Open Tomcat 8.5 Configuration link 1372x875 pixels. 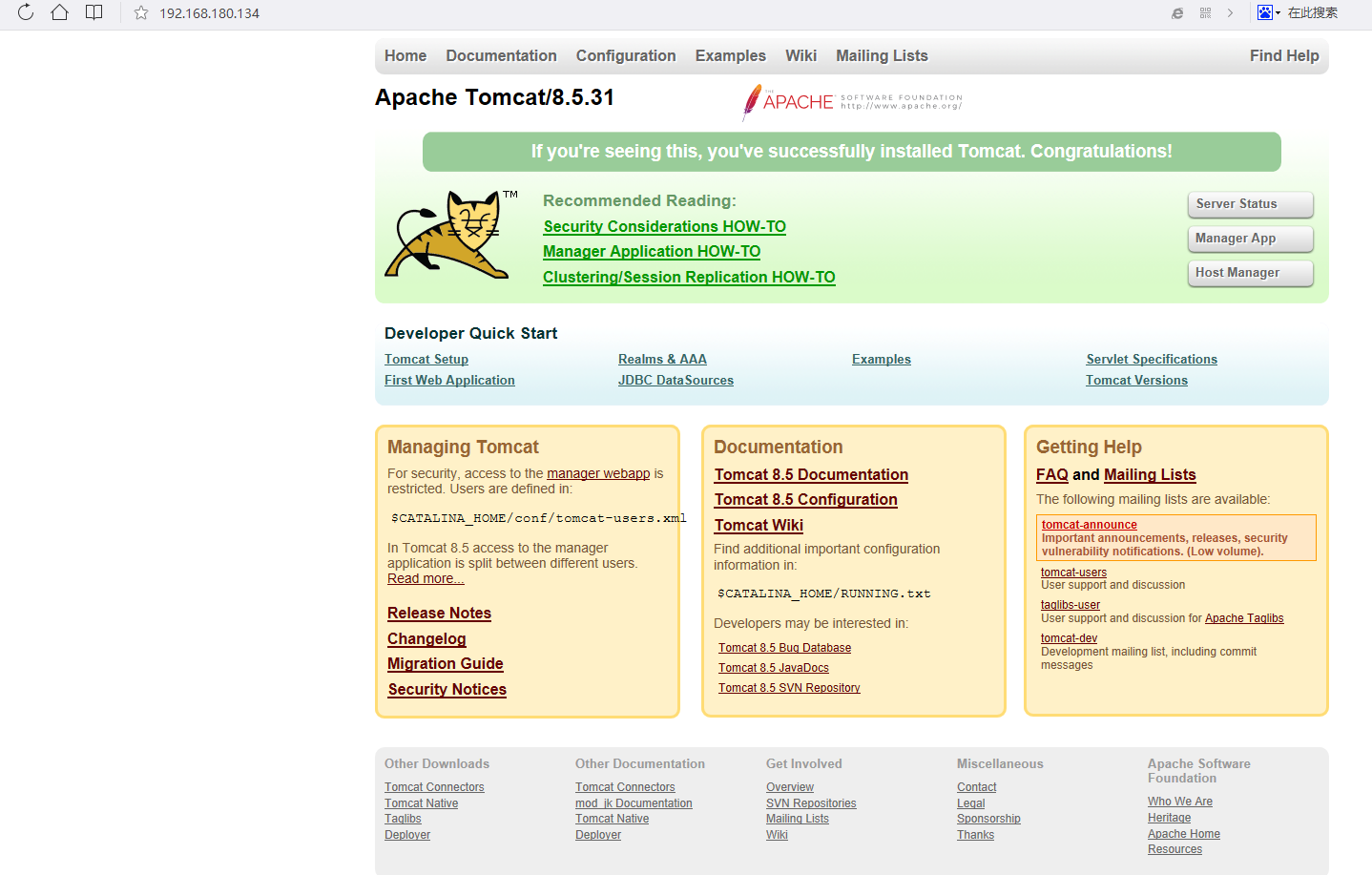tap(805, 500)
